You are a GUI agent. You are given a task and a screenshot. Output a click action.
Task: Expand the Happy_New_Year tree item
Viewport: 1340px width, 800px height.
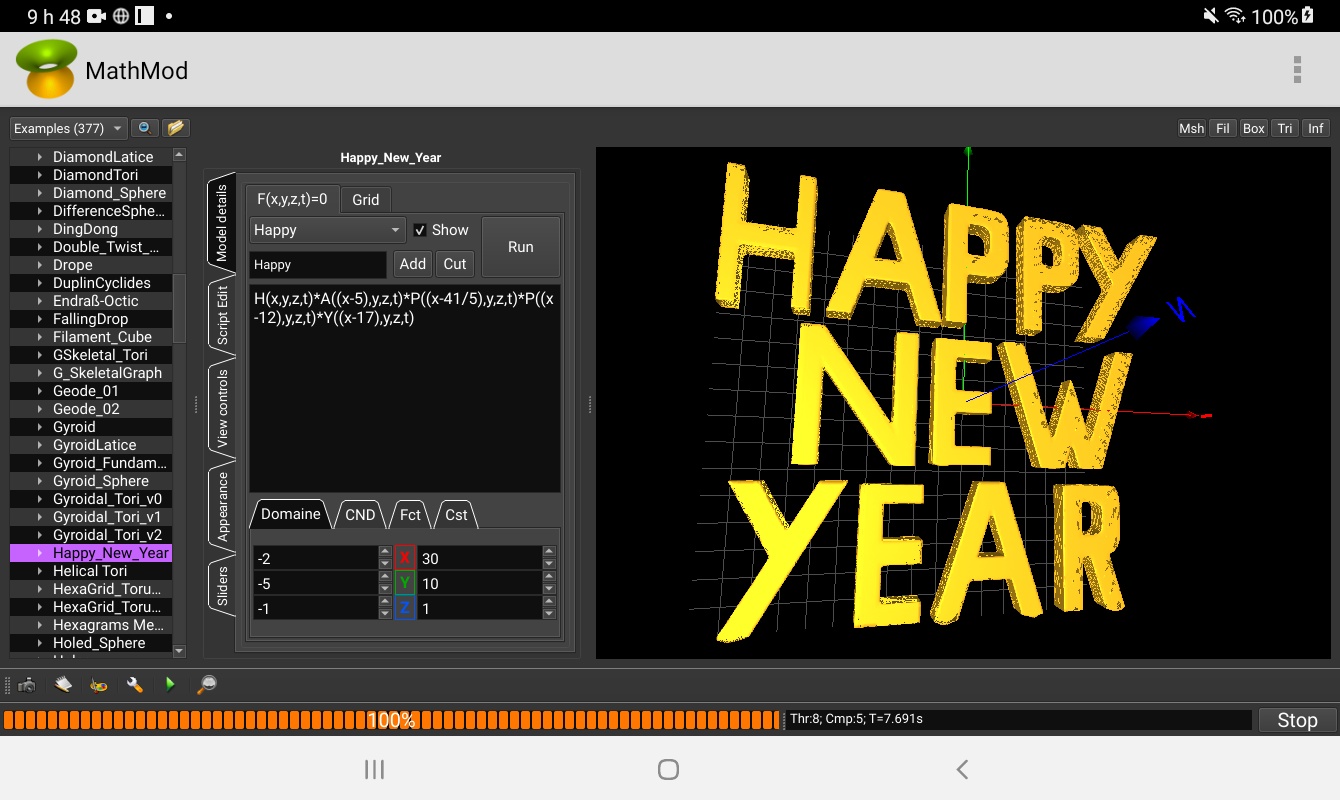pyautogui.click(x=40, y=553)
